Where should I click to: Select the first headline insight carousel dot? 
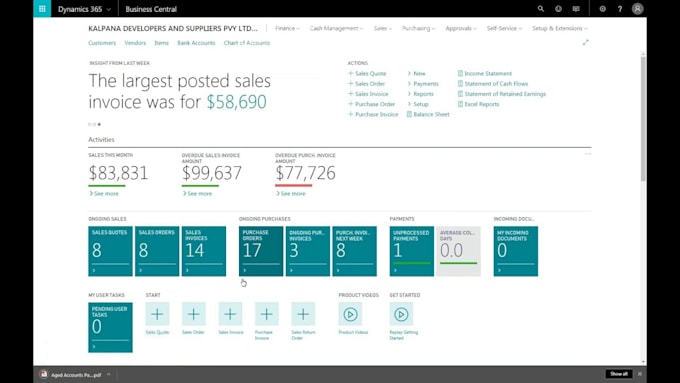tap(90, 124)
